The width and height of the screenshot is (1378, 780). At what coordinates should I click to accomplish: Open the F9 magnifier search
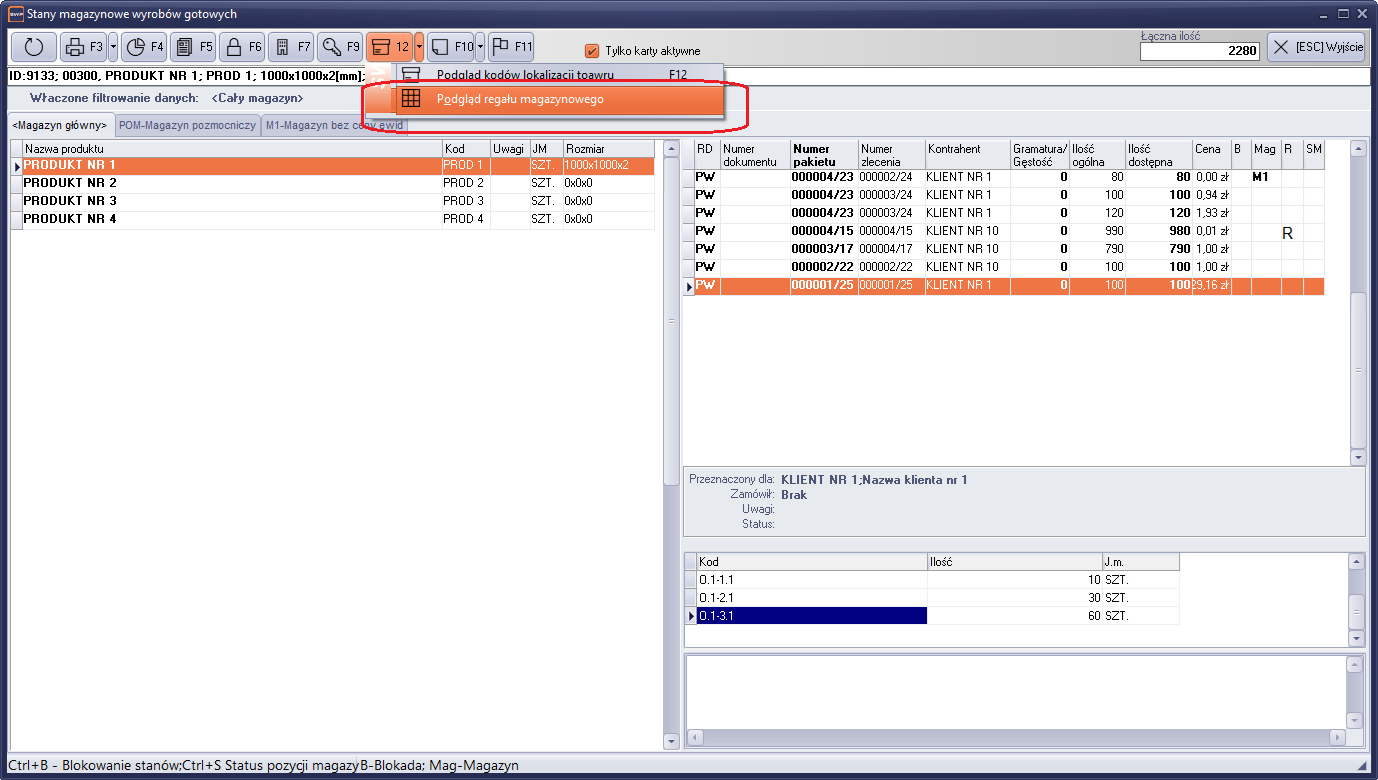(340, 47)
